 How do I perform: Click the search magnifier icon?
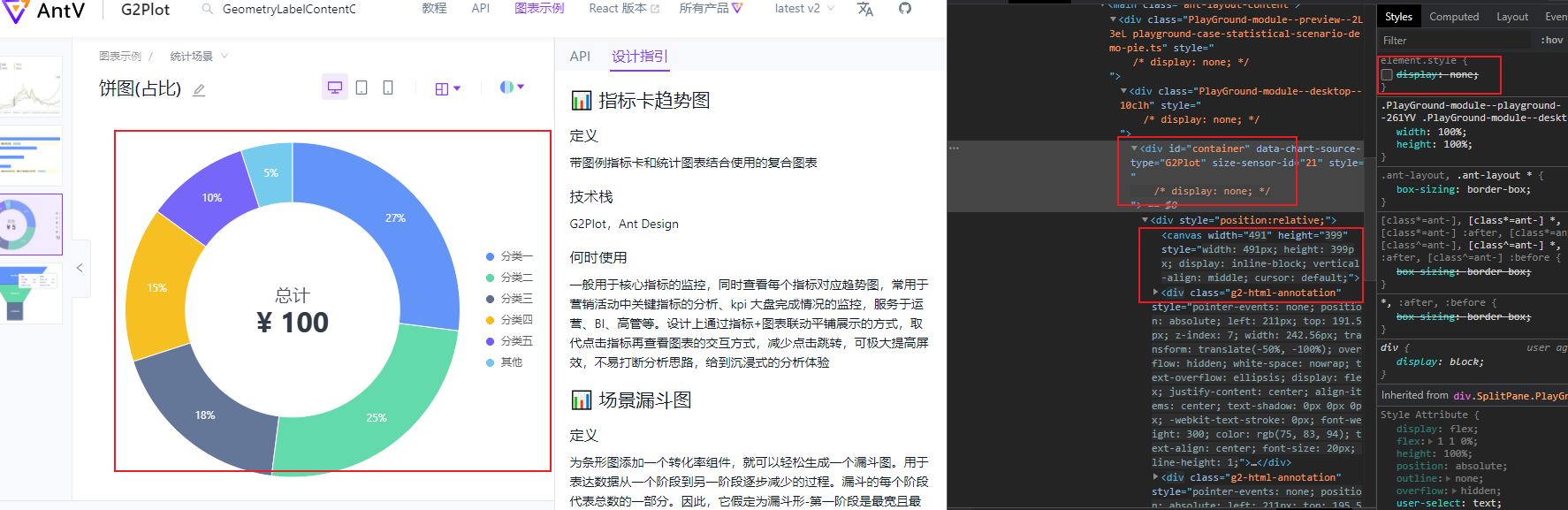[x=207, y=9]
